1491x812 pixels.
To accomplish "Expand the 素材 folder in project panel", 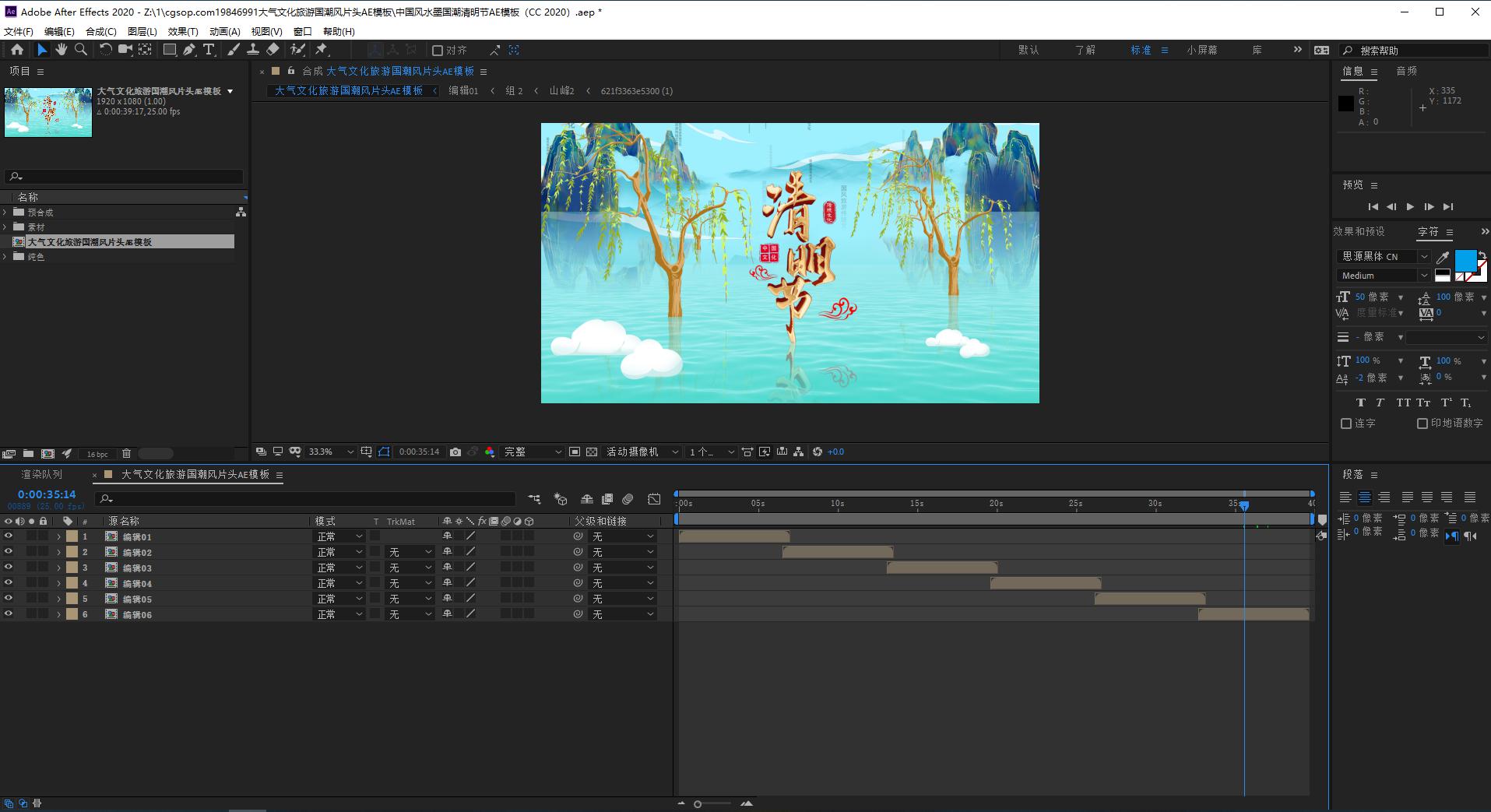I will [5, 227].
